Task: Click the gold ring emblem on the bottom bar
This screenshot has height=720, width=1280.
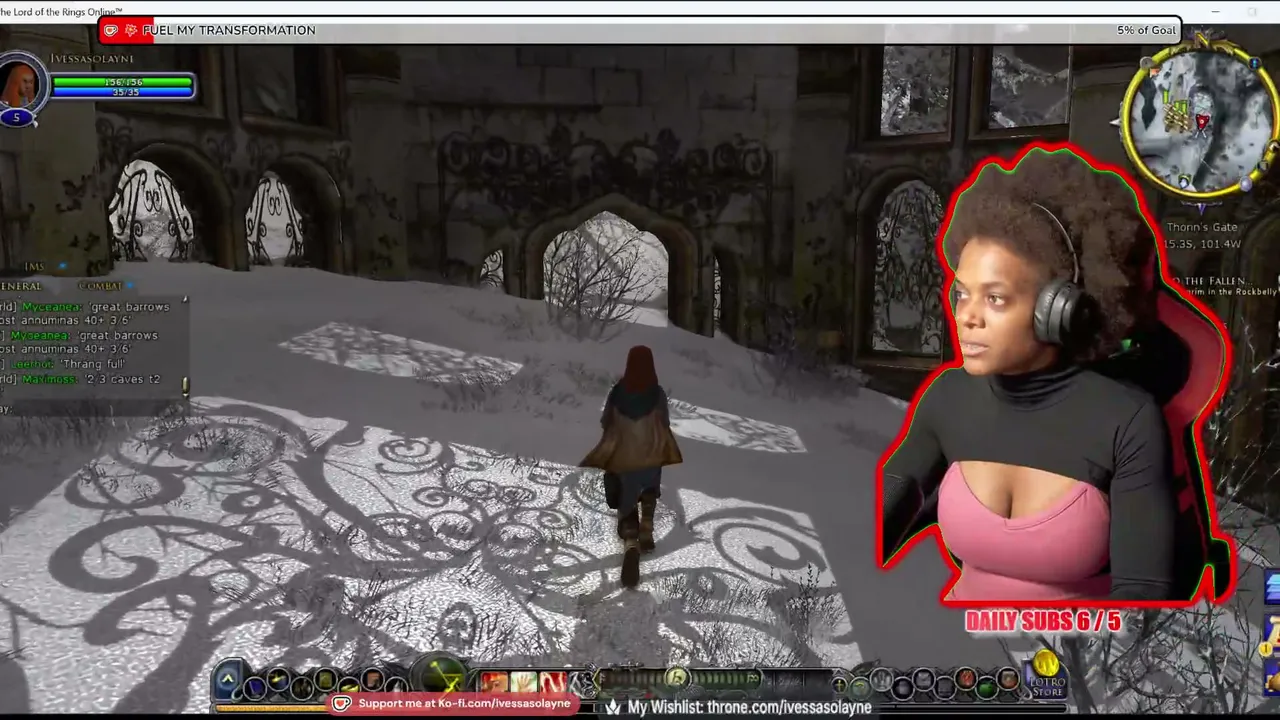Action: 677,677
